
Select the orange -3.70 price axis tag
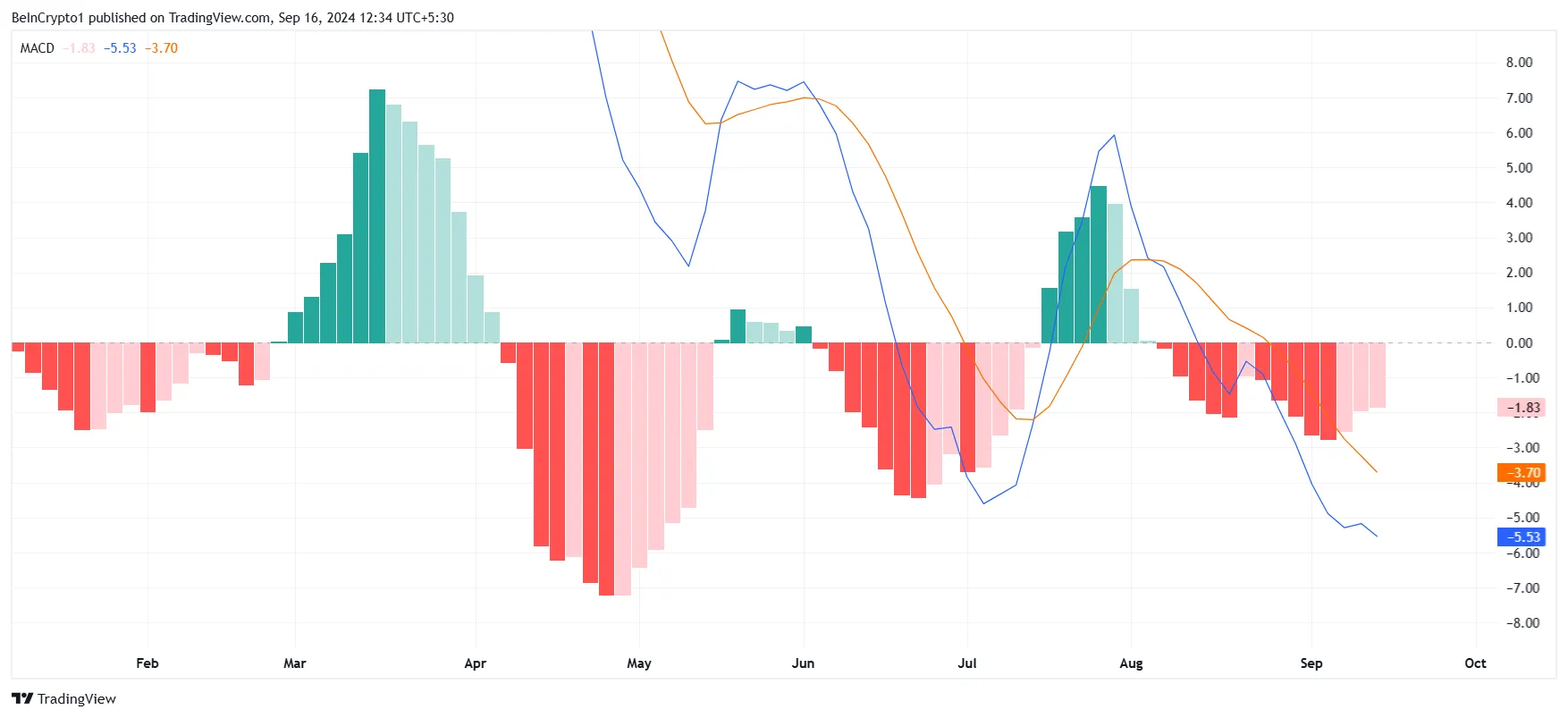click(1521, 473)
